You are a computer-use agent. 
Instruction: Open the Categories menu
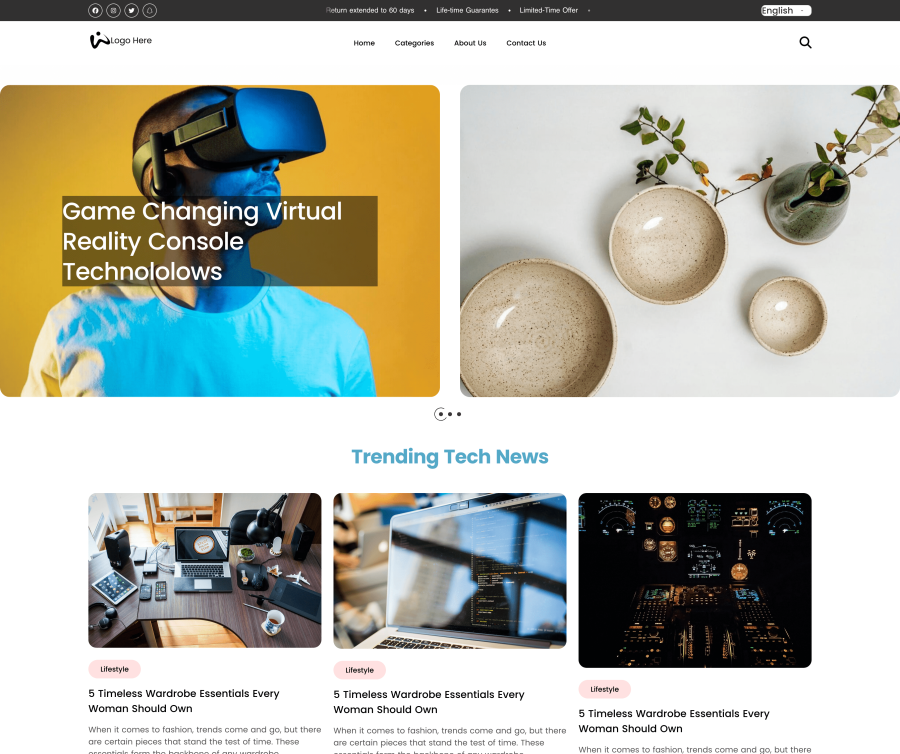[414, 43]
